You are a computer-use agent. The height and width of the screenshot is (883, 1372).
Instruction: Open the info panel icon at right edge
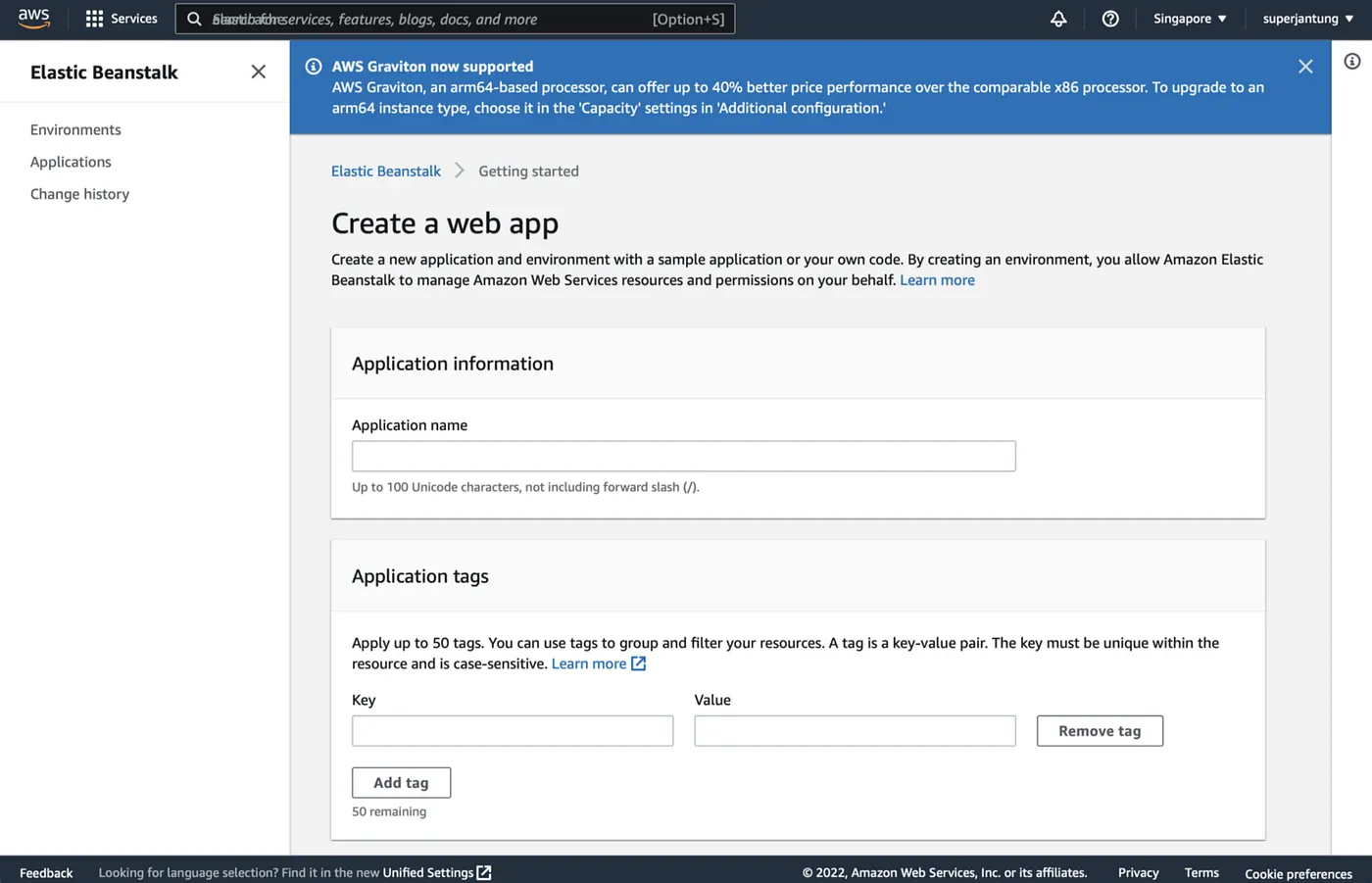[x=1352, y=62]
